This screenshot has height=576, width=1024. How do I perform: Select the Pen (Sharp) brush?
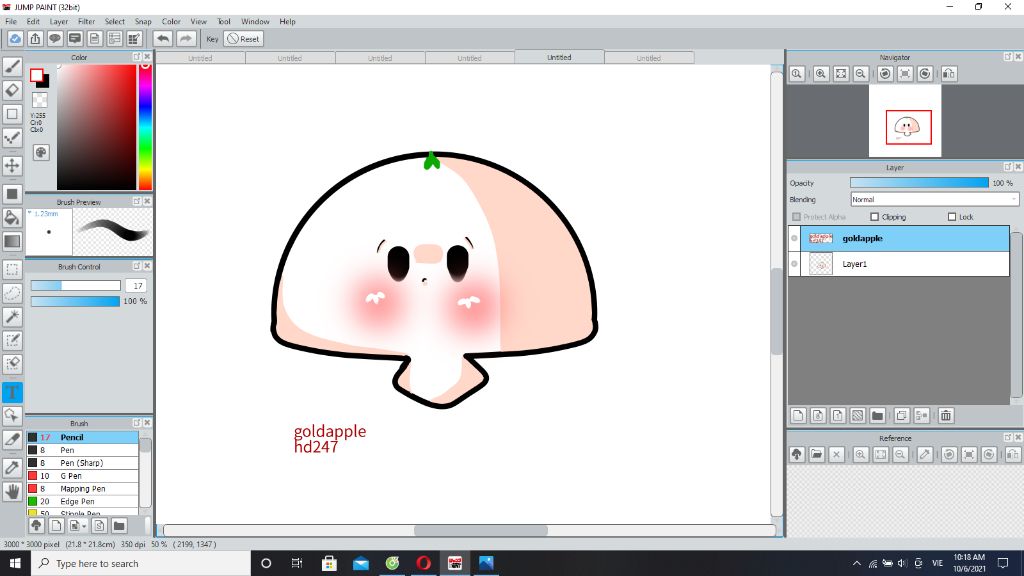click(82, 463)
